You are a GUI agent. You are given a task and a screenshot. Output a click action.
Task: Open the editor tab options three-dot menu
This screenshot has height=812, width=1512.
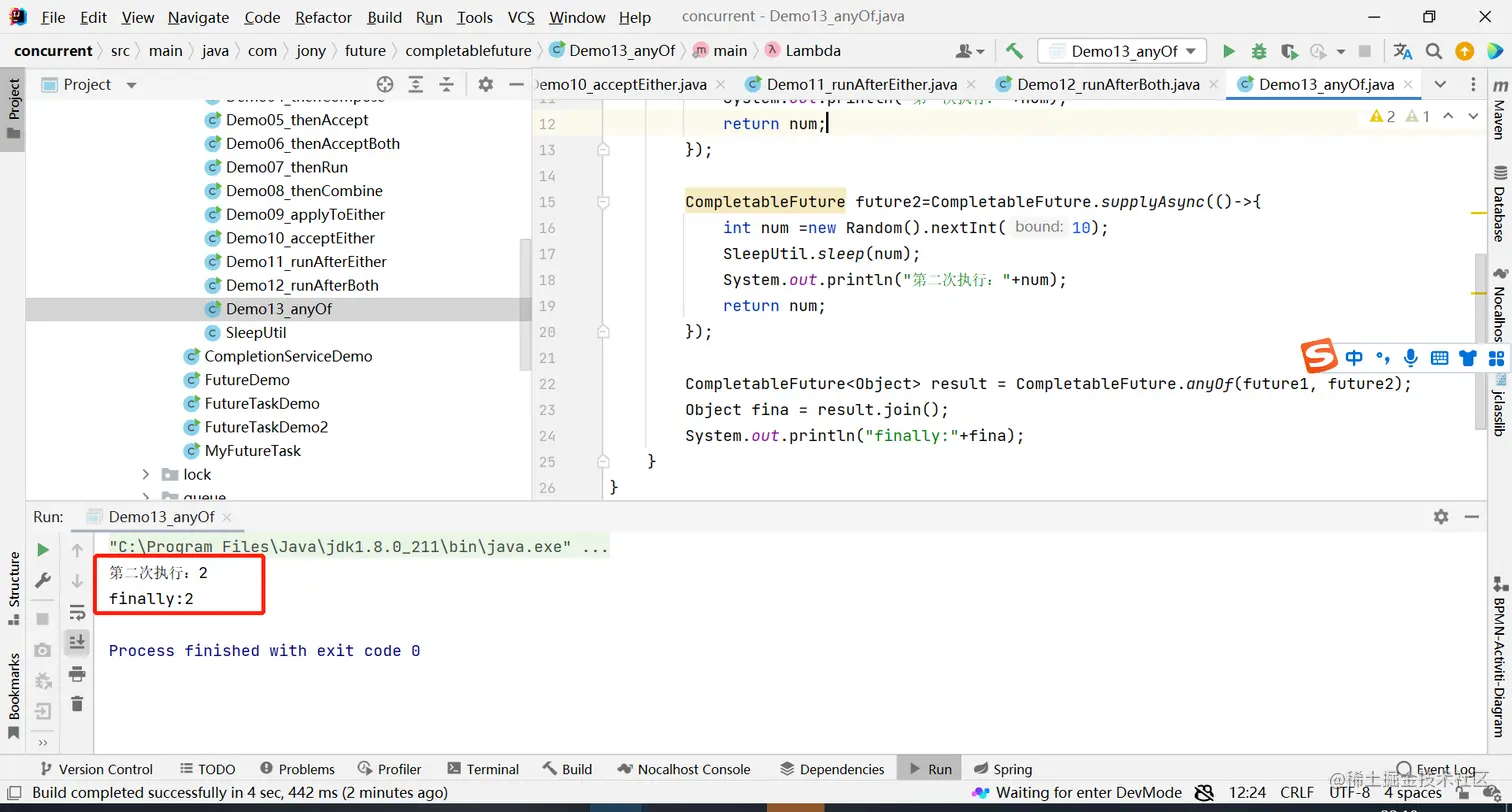[x=1471, y=85]
